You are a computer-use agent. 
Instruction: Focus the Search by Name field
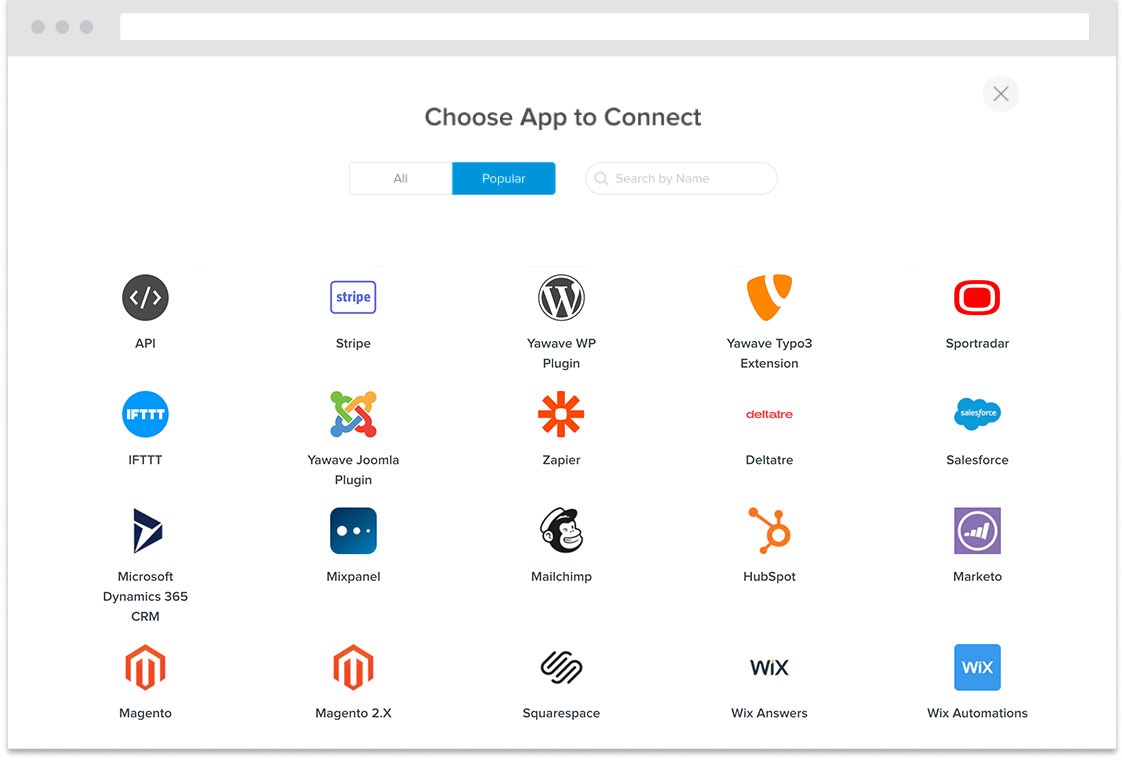[x=681, y=178]
